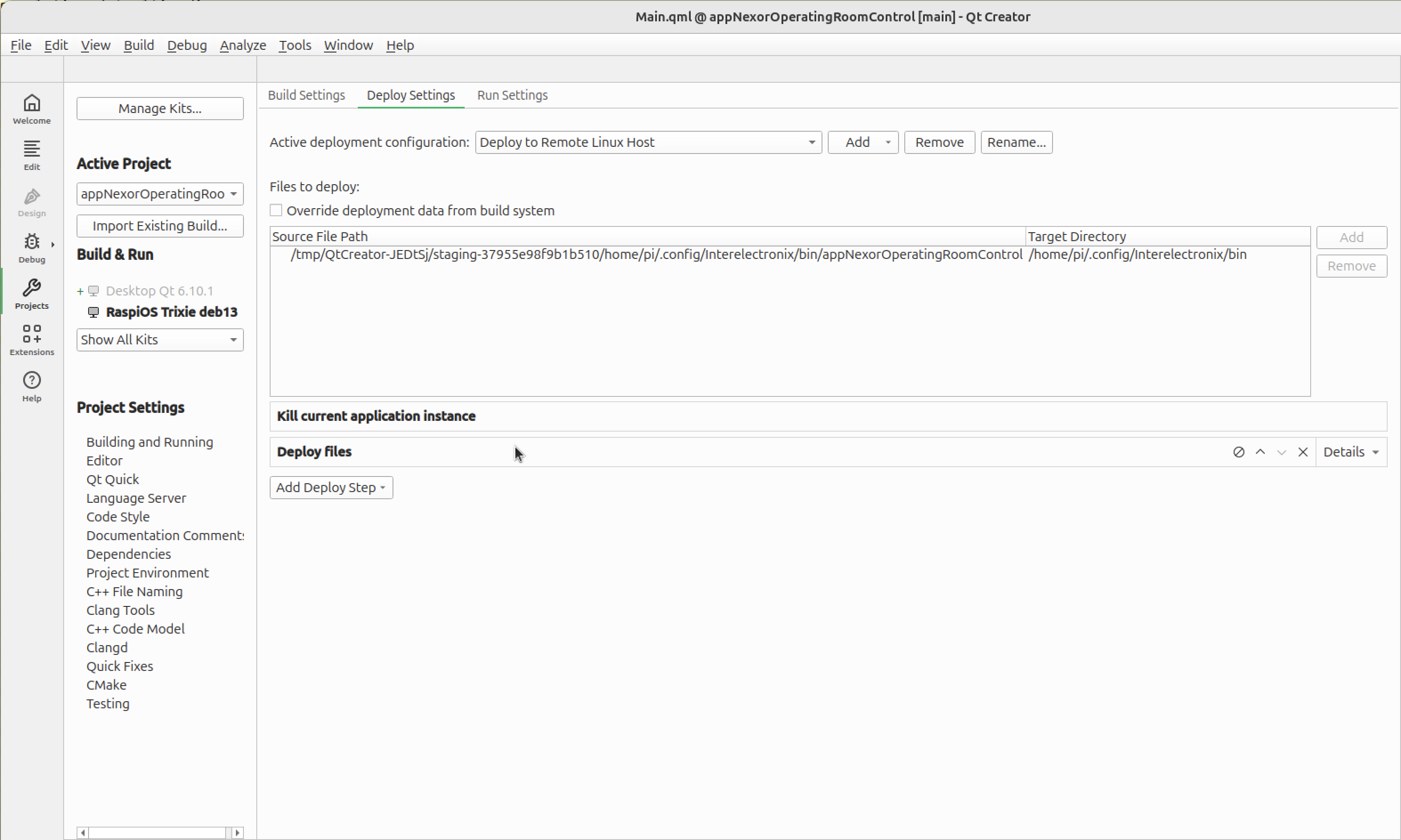Click Rename for the deployment configuration
This screenshot has width=1401, height=840.
click(1016, 142)
